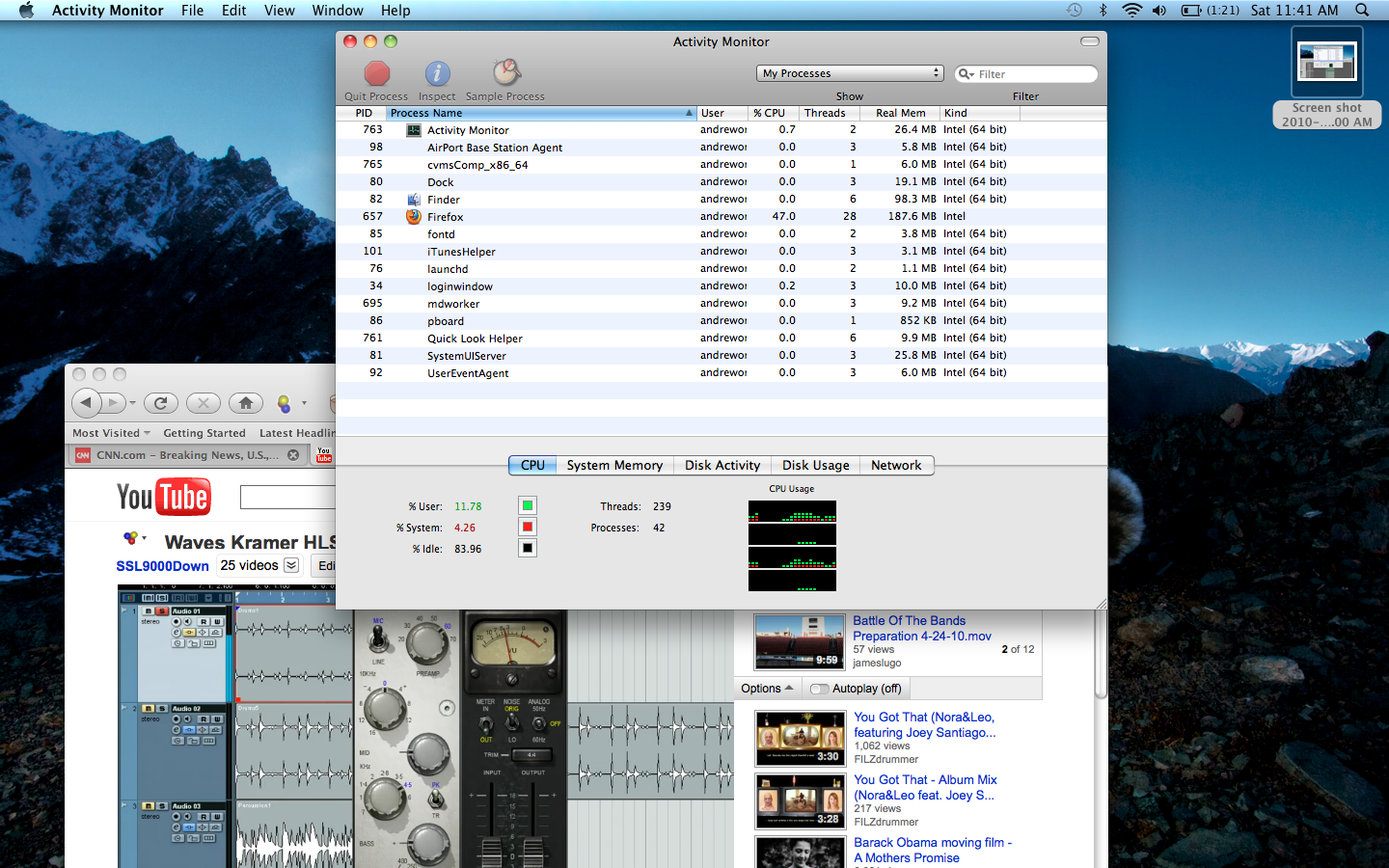Screen dimensions: 1389x868
Task: Switch to the CPU tab
Action: tap(532, 465)
